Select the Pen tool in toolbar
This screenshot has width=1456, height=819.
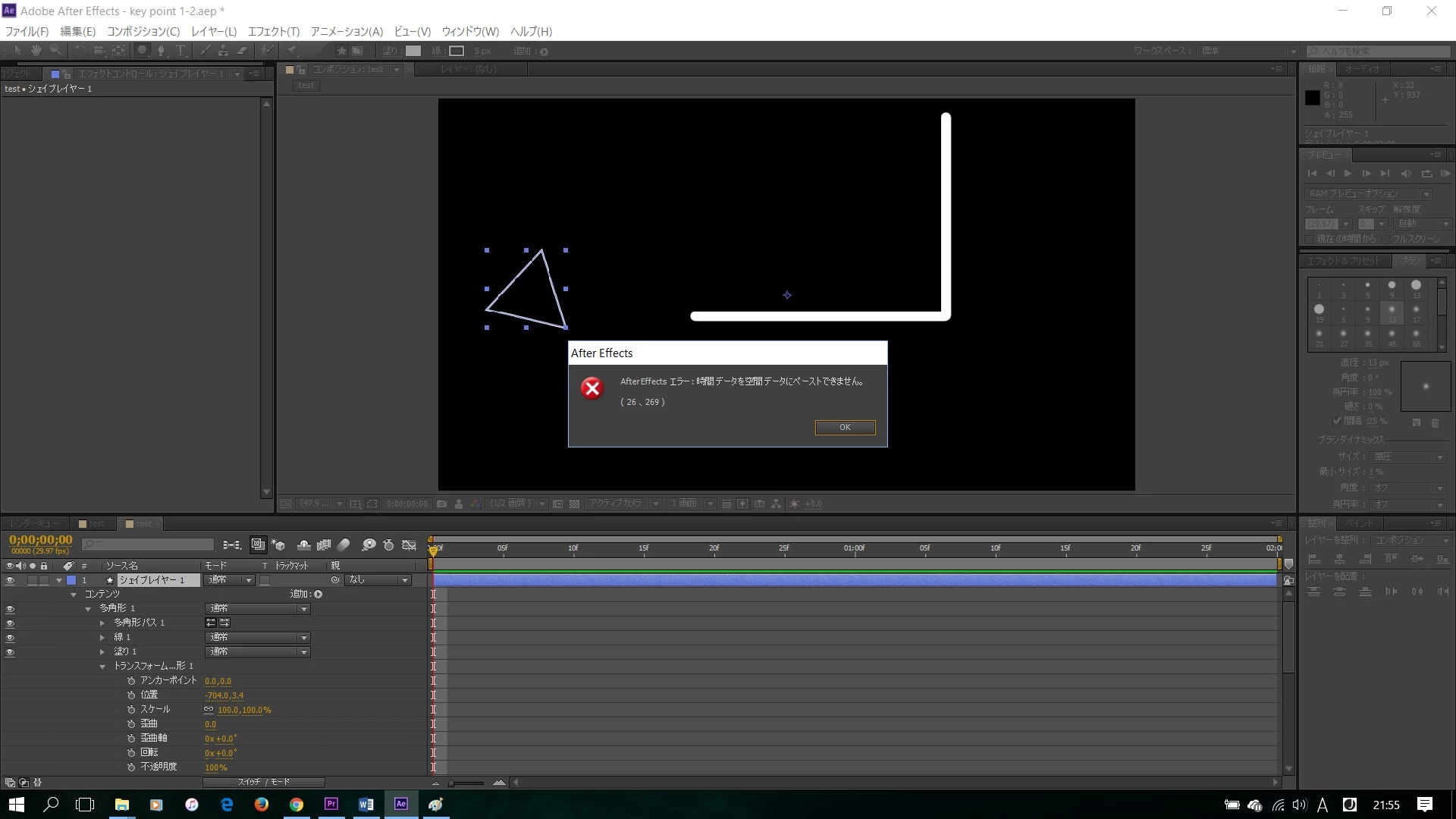[x=161, y=51]
